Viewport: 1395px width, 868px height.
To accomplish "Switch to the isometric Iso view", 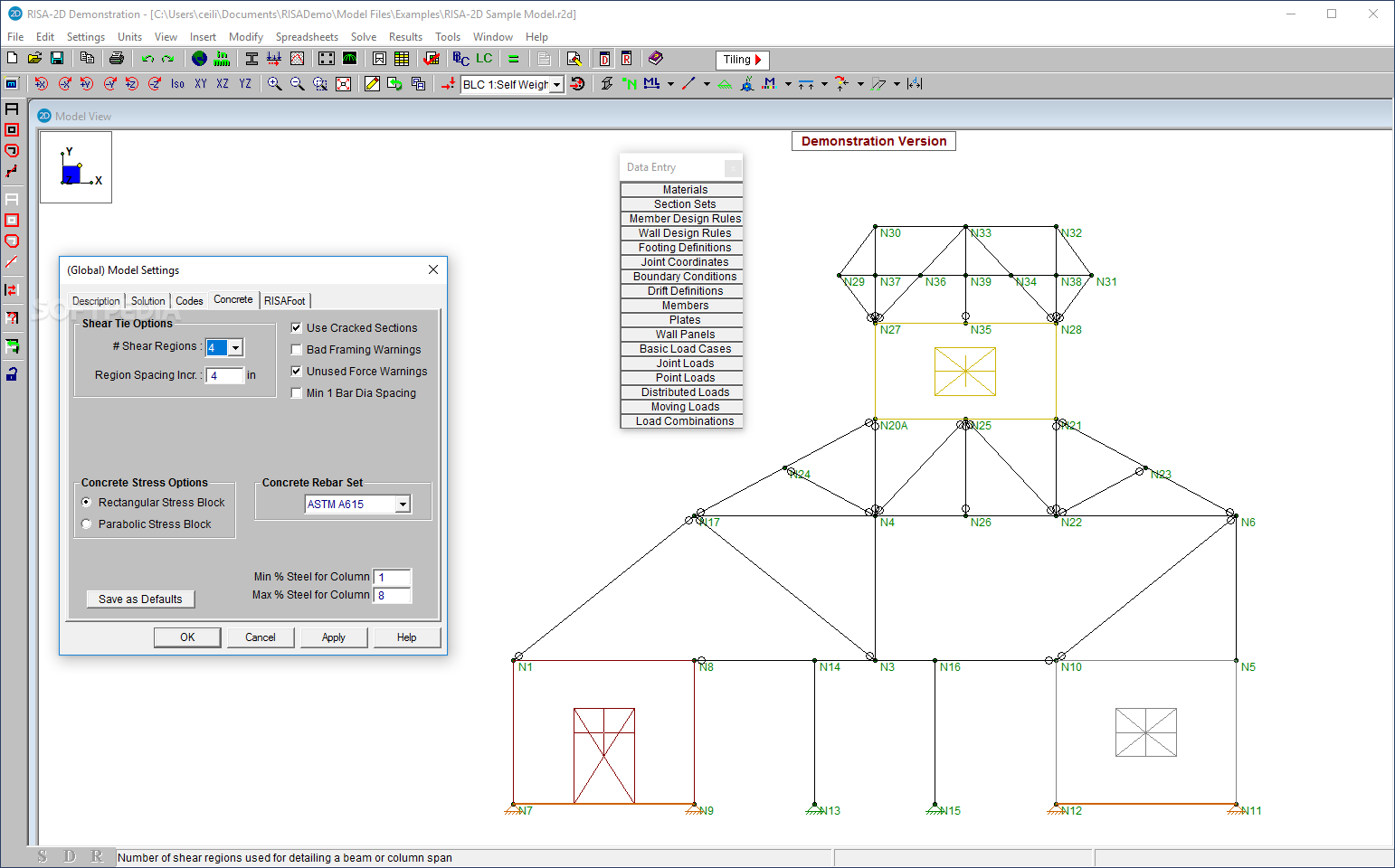I will [177, 84].
